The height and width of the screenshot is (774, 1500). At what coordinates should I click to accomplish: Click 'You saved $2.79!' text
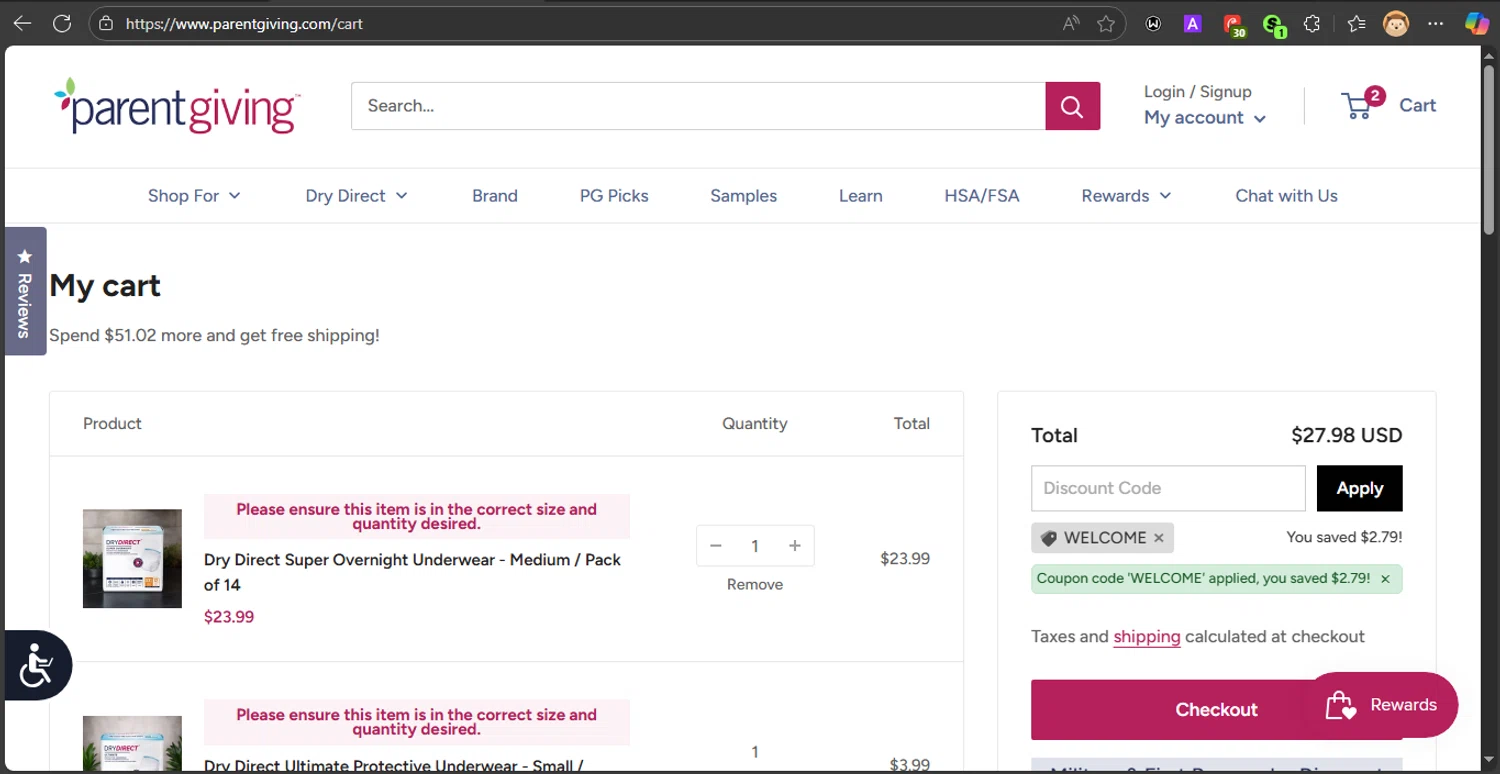point(1344,538)
